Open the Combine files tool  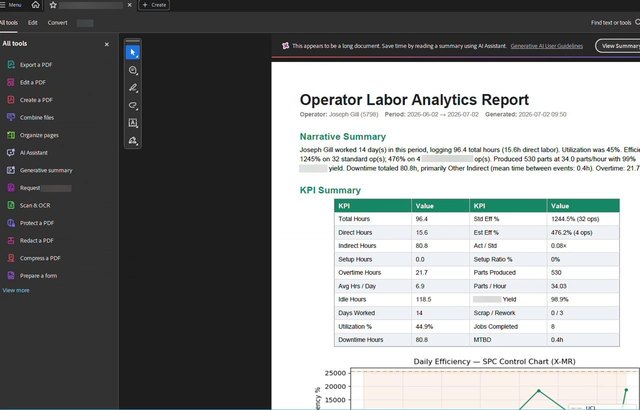[x=30, y=117]
